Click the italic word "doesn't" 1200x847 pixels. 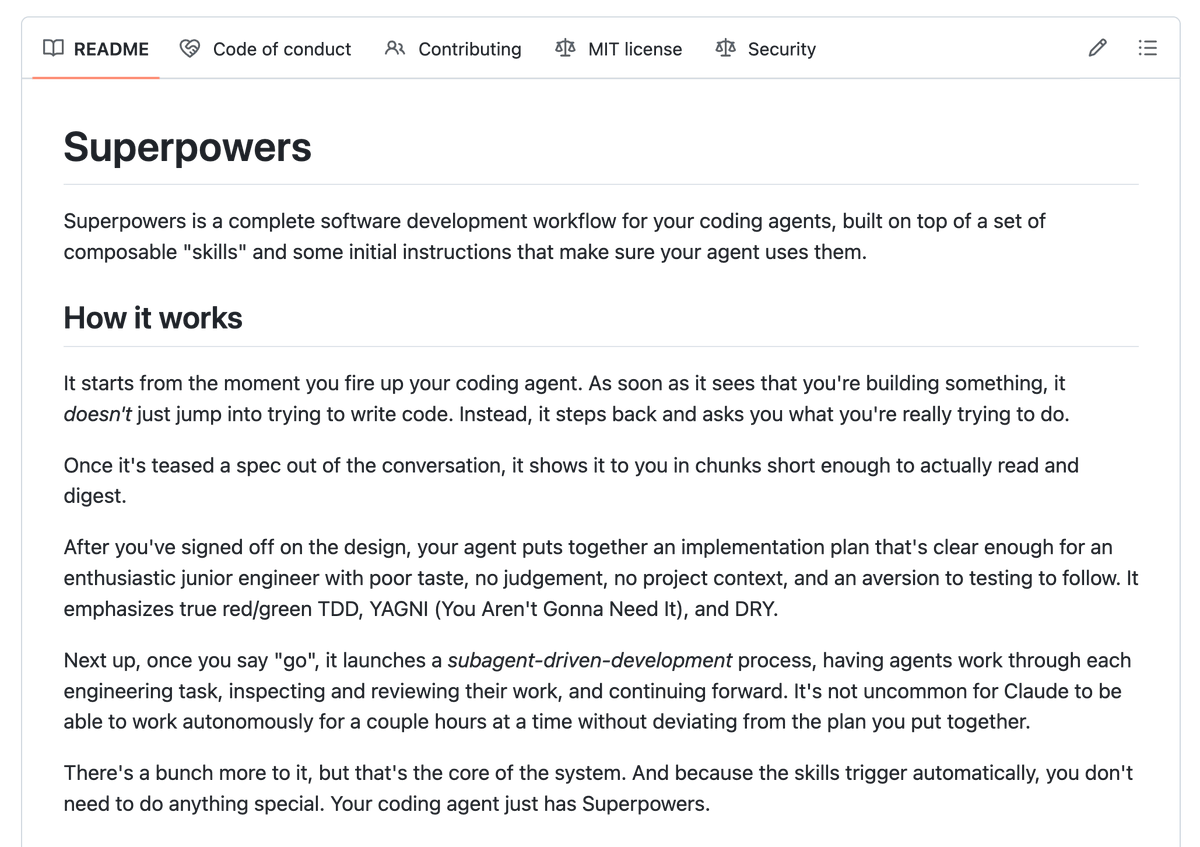pyautogui.click(x=98, y=414)
